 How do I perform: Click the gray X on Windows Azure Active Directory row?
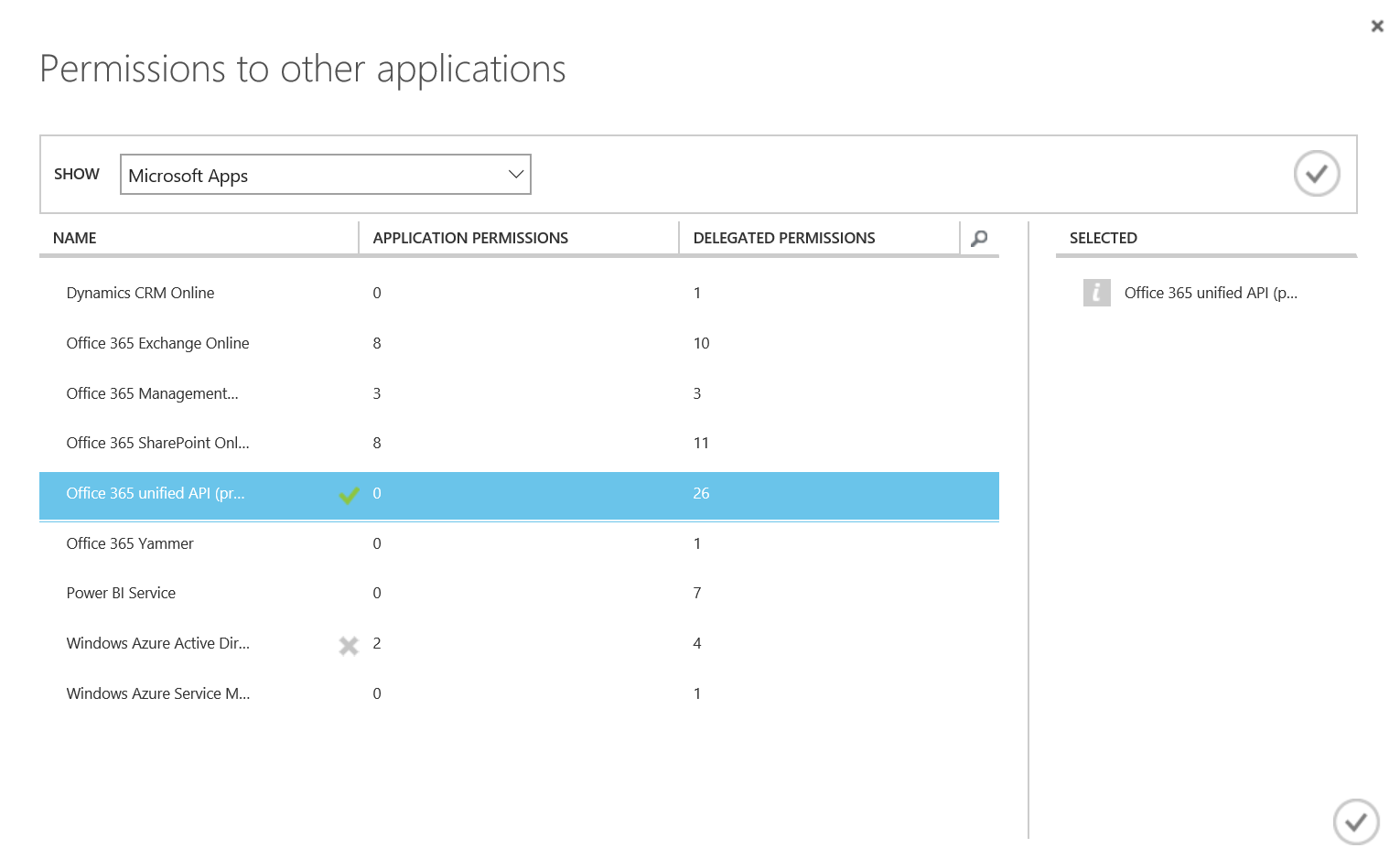349,646
